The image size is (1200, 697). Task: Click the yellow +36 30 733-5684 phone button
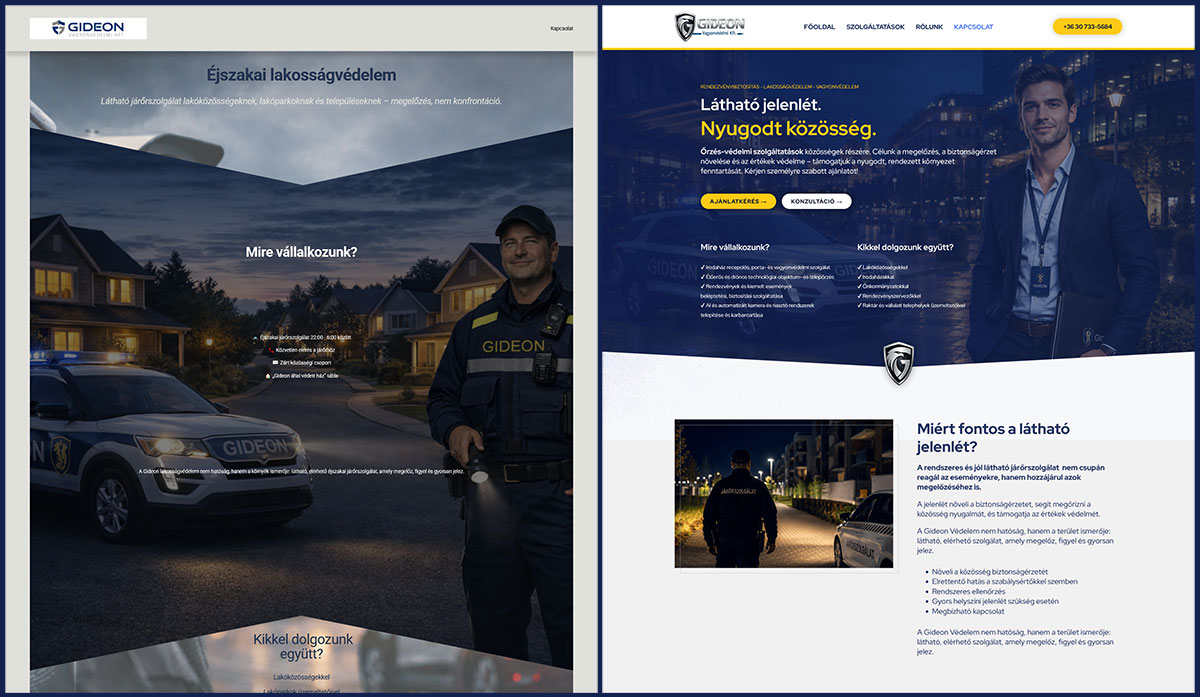pyautogui.click(x=1087, y=26)
